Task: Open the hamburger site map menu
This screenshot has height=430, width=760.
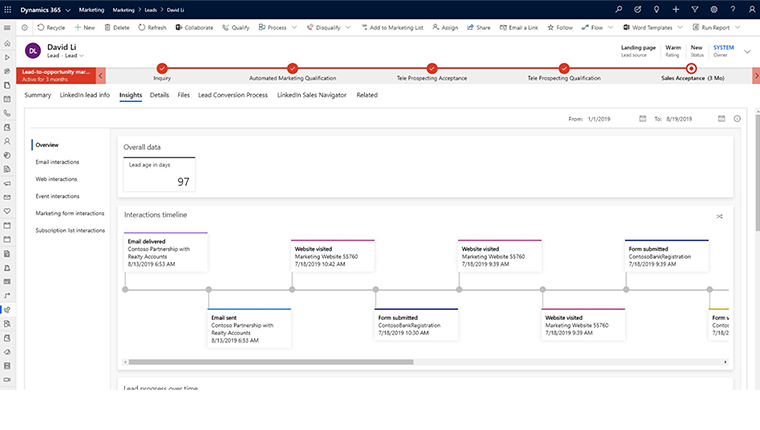Action: coord(8,27)
